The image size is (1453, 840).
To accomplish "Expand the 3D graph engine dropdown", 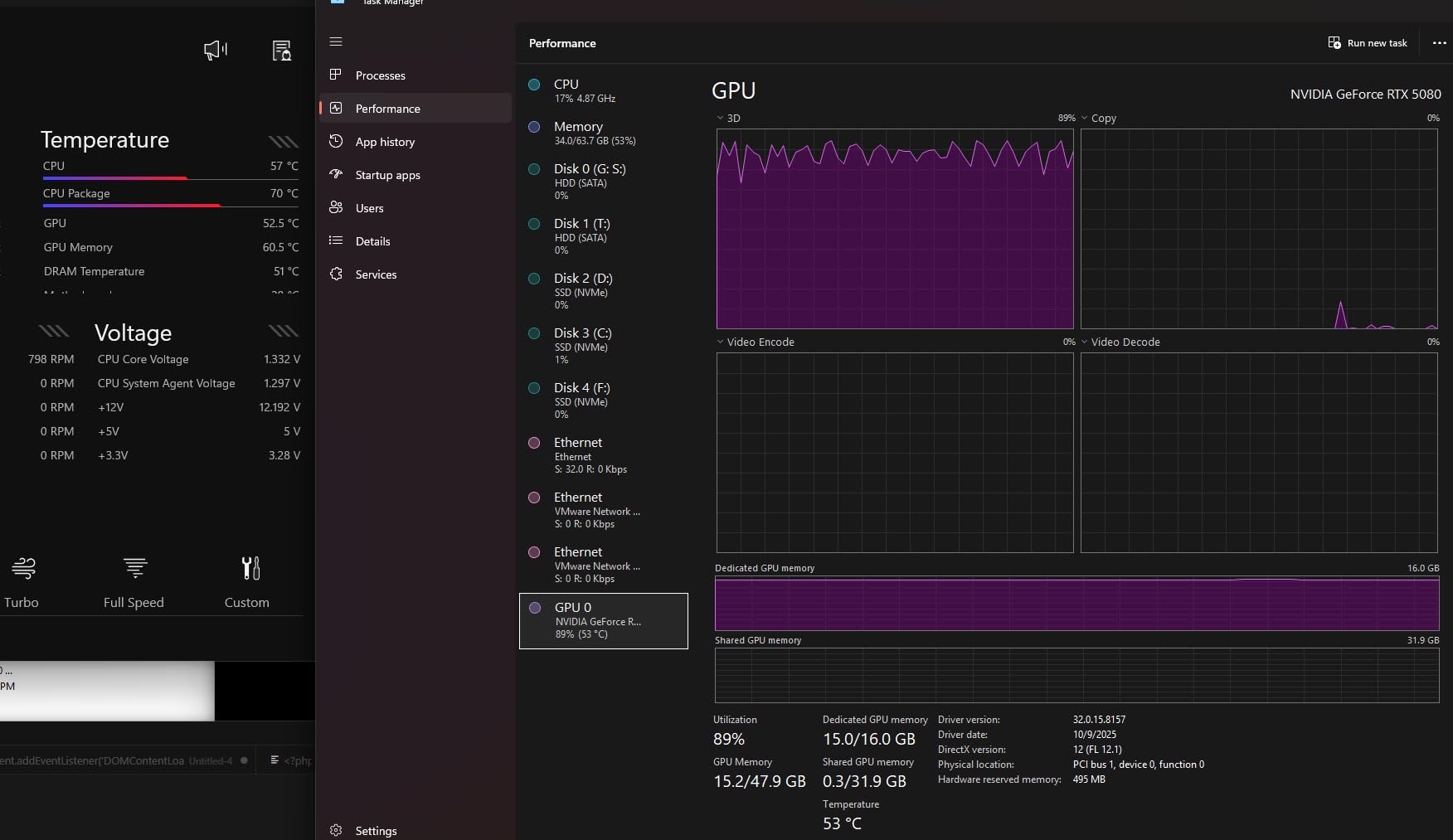I will (721, 119).
